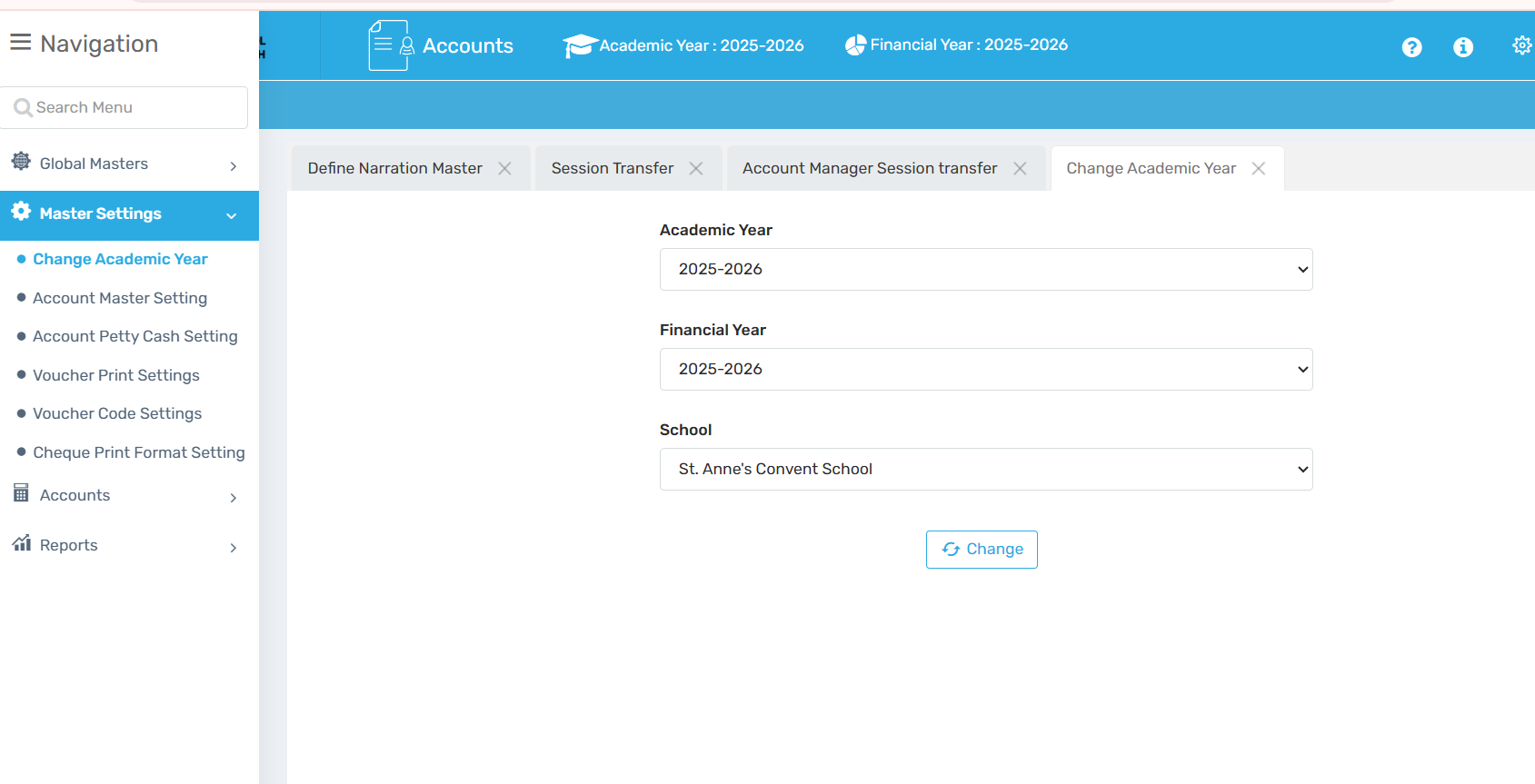Open Account Master Setting
1535x784 pixels.
(x=120, y=298)
